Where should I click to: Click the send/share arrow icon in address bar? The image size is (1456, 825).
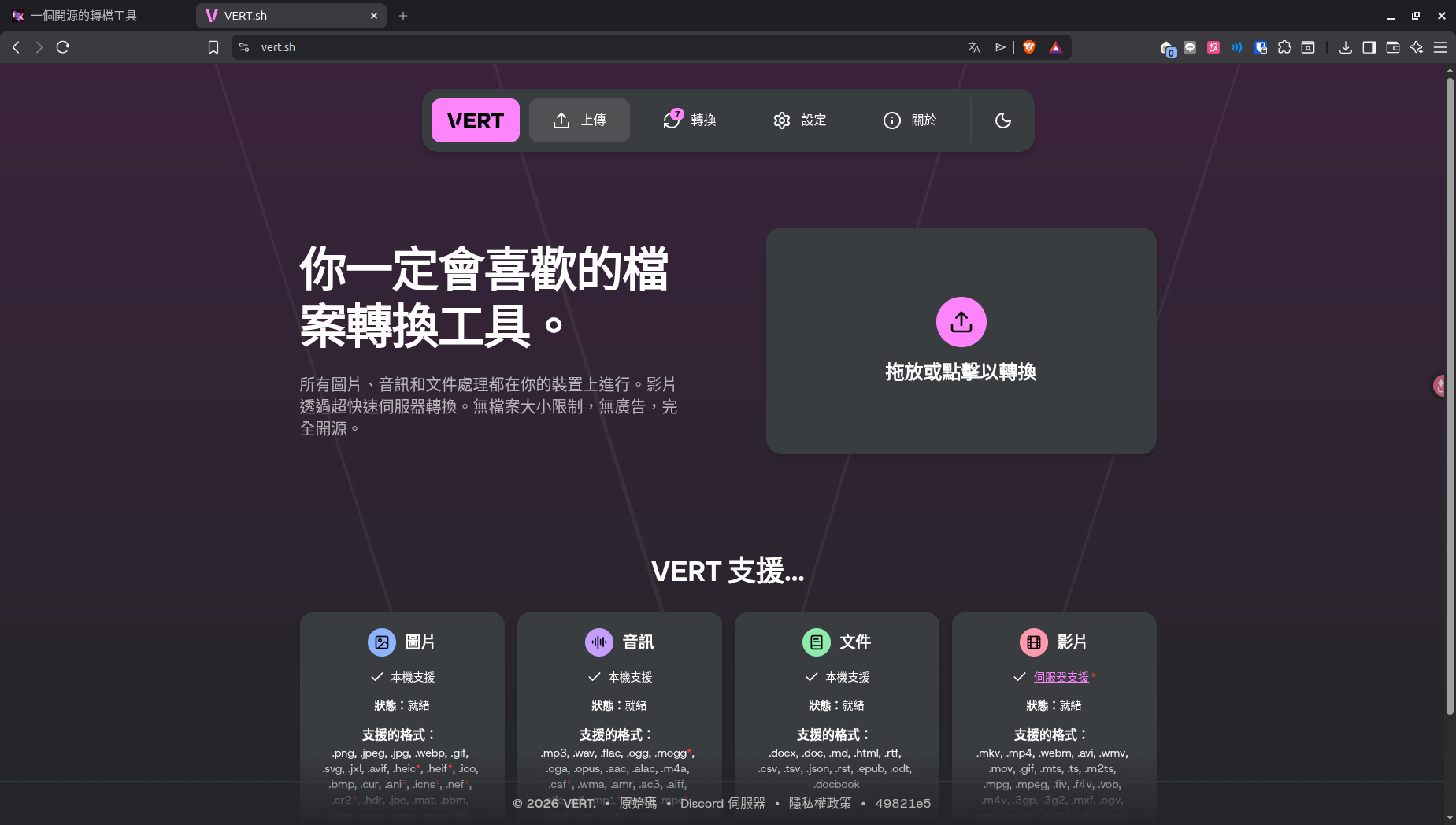click(x=1000, y=47)
